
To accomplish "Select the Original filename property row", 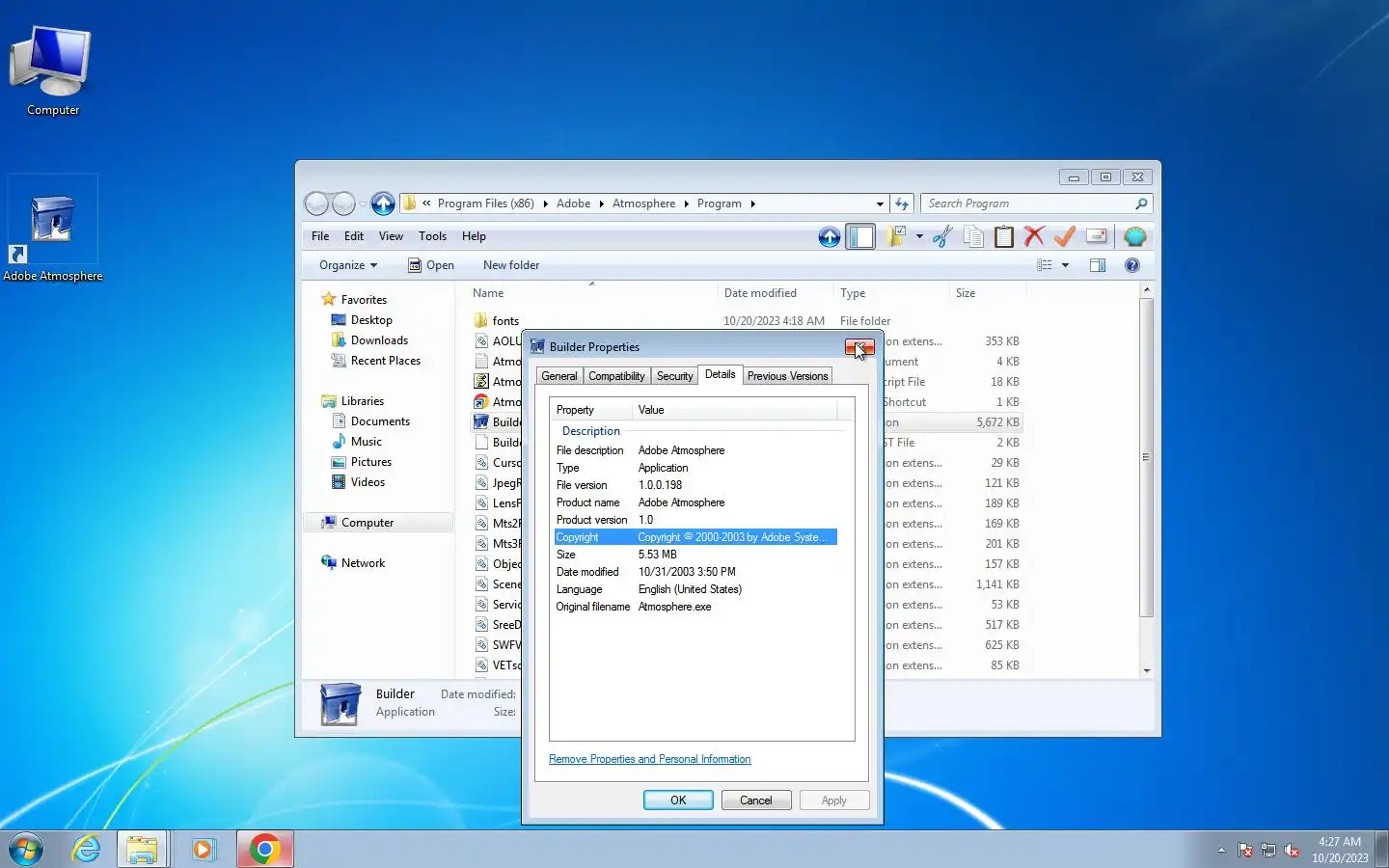I will coord(695,607).
